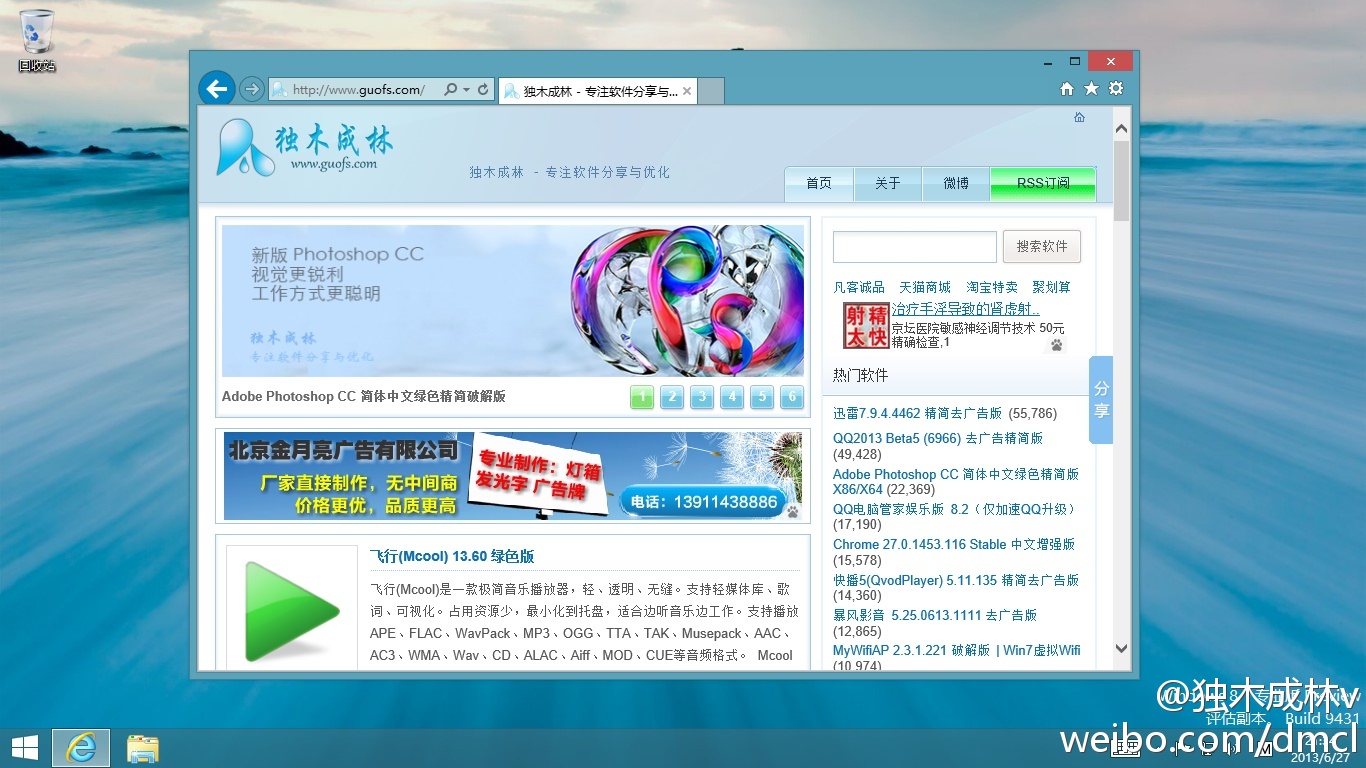1366x768 pixels.
Task: Click Internet Explorer taskbar icon
Action: (81, 748)
